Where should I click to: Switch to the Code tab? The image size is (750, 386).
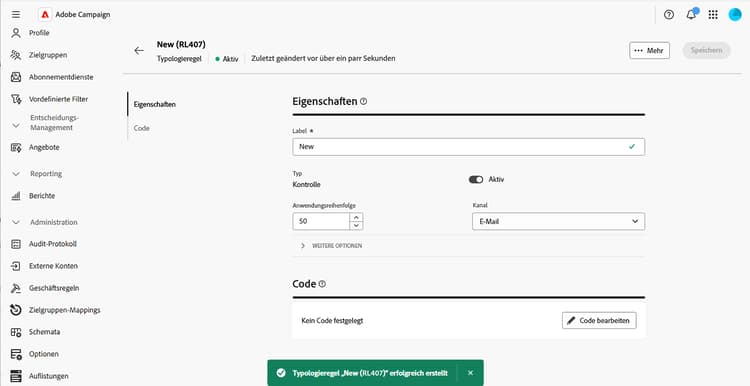pos(142,128)
